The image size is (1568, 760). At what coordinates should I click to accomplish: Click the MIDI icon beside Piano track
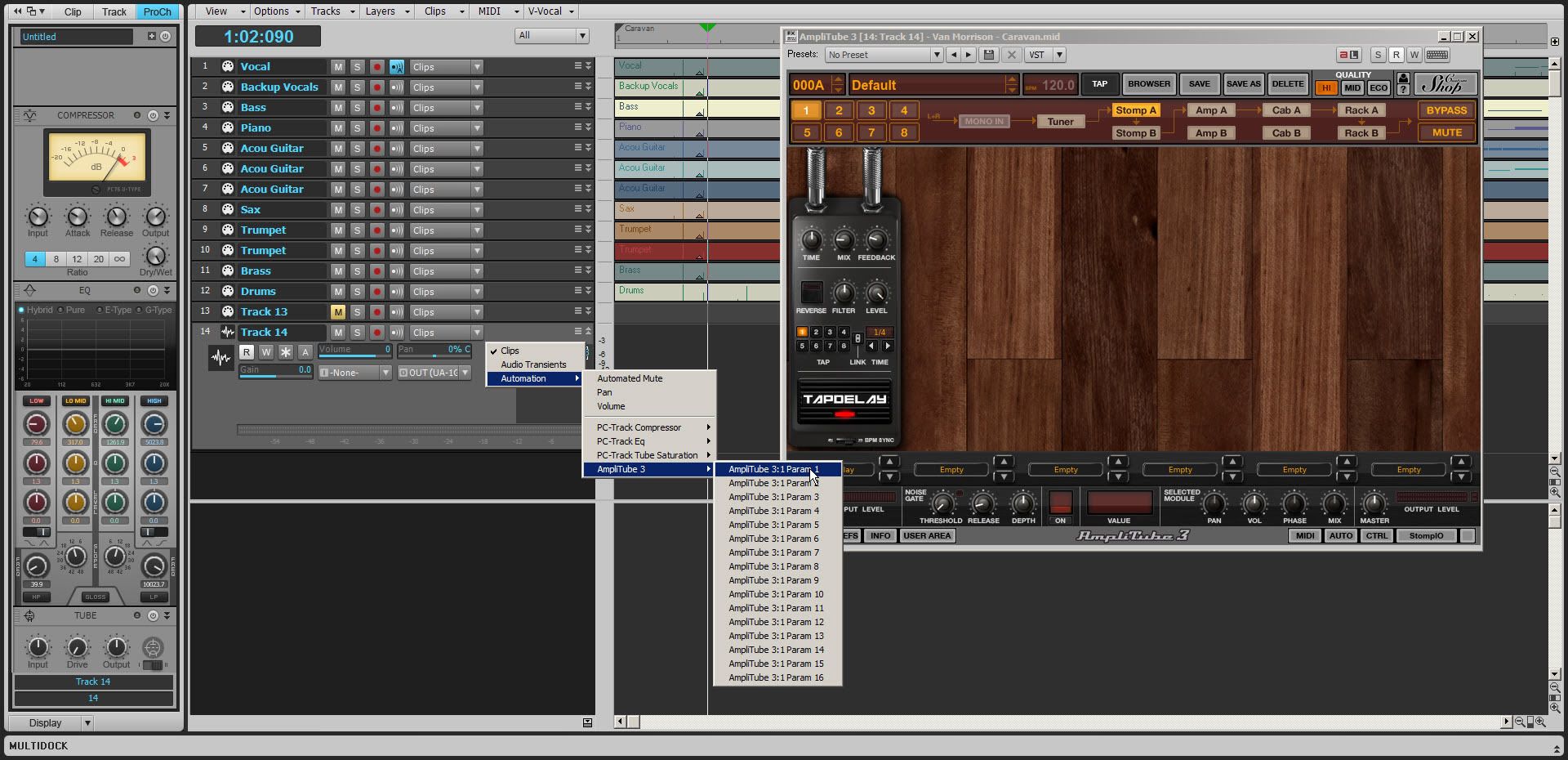228,128
